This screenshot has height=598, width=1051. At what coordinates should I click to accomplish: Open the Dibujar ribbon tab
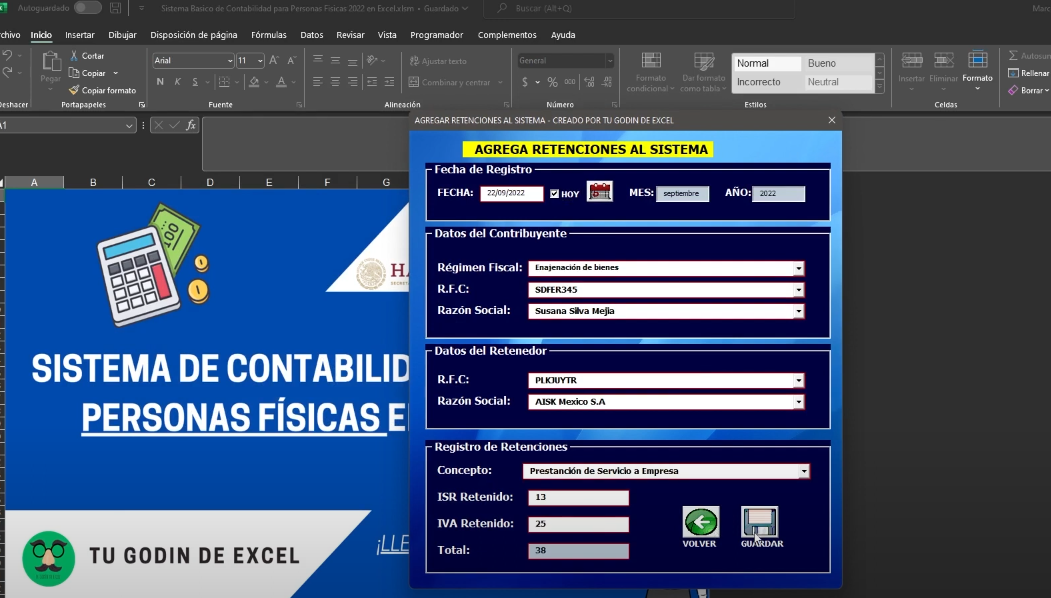(122, 35)
